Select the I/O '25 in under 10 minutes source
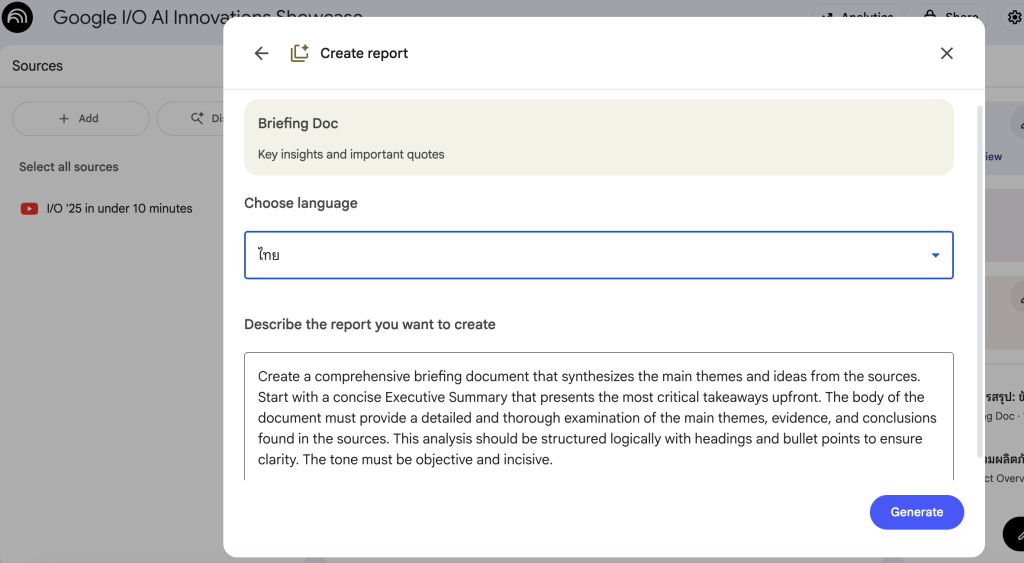This screenshot has height=563, width=1024. (119, 209)
